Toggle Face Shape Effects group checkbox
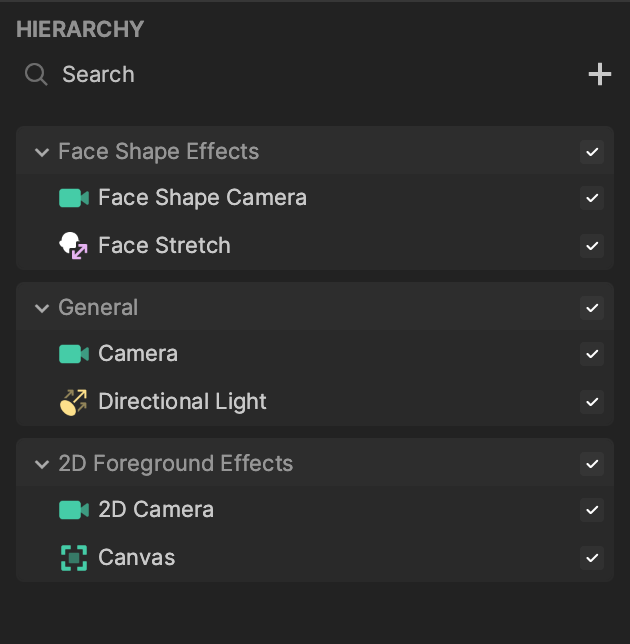Image resolution: width=630 pixels, height=644 pixels. click(592, 152)
